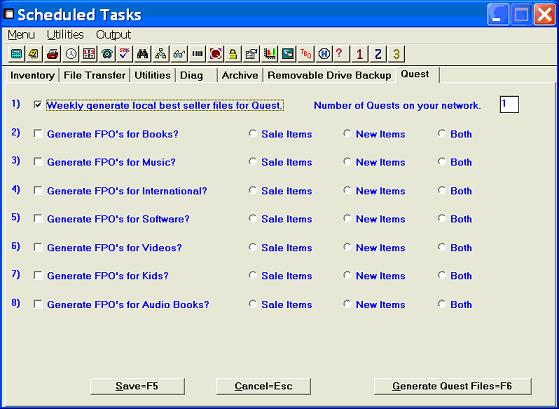This screenshot has height=409, width=559.
Task: Pick Both for Videos row
Action: click(442, 247)
